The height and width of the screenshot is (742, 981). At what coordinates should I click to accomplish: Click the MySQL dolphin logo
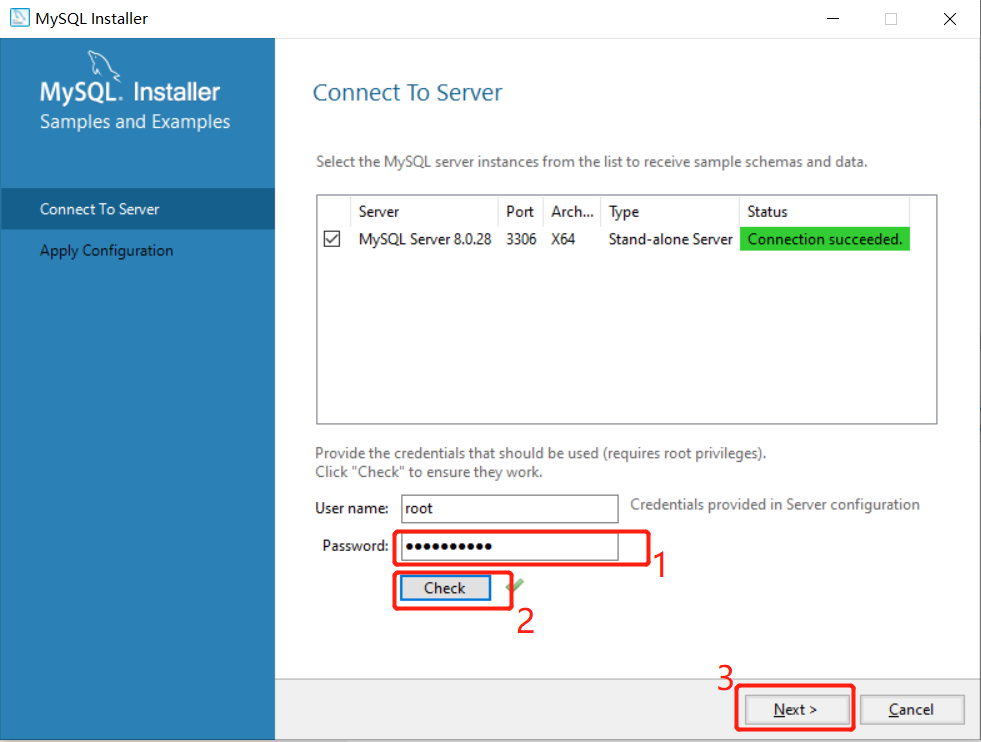click(103, 66)
